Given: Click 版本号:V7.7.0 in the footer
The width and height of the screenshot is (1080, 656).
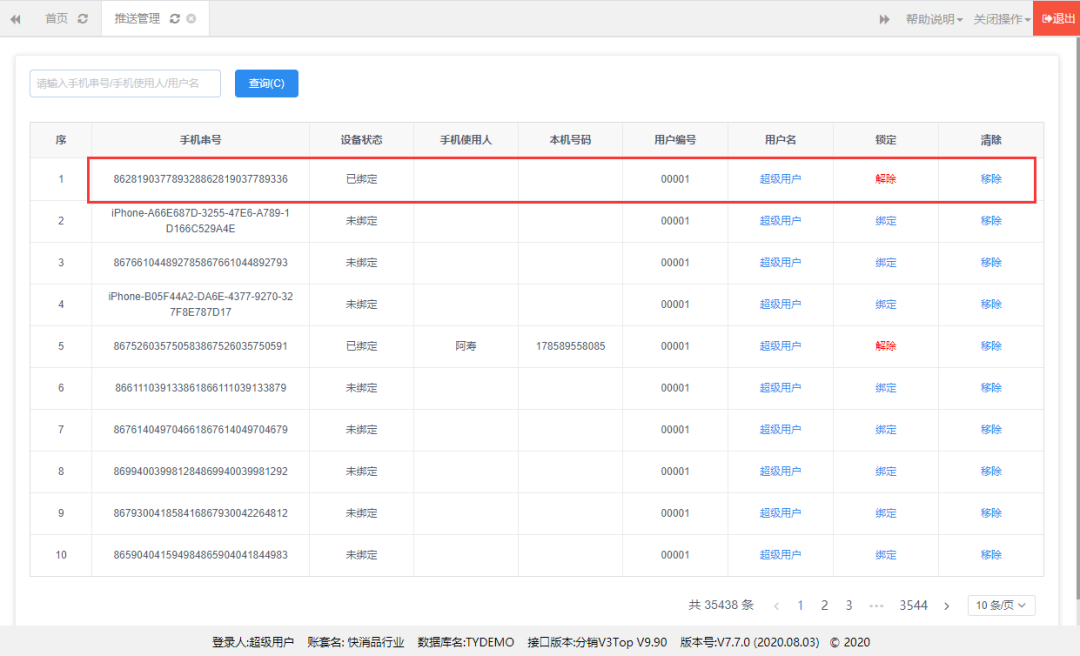Looking at the screenshot, I should click(x=749, y=642).
